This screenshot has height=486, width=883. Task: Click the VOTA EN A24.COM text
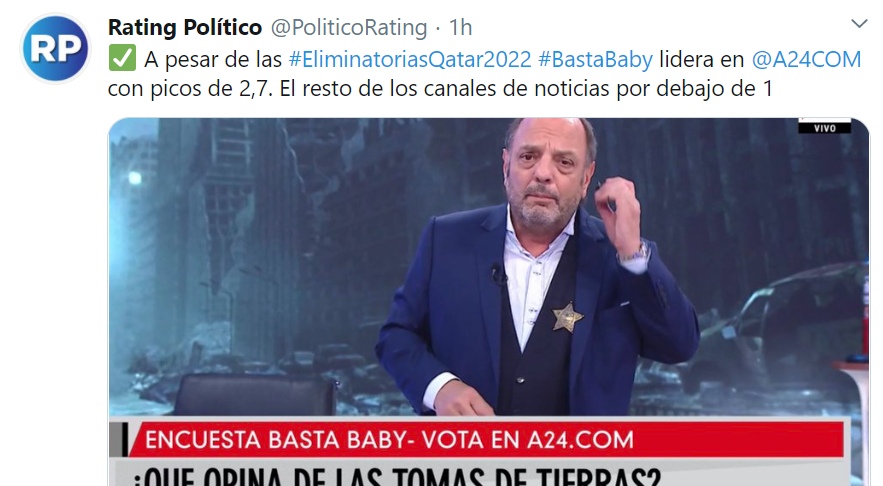(528, 440)
